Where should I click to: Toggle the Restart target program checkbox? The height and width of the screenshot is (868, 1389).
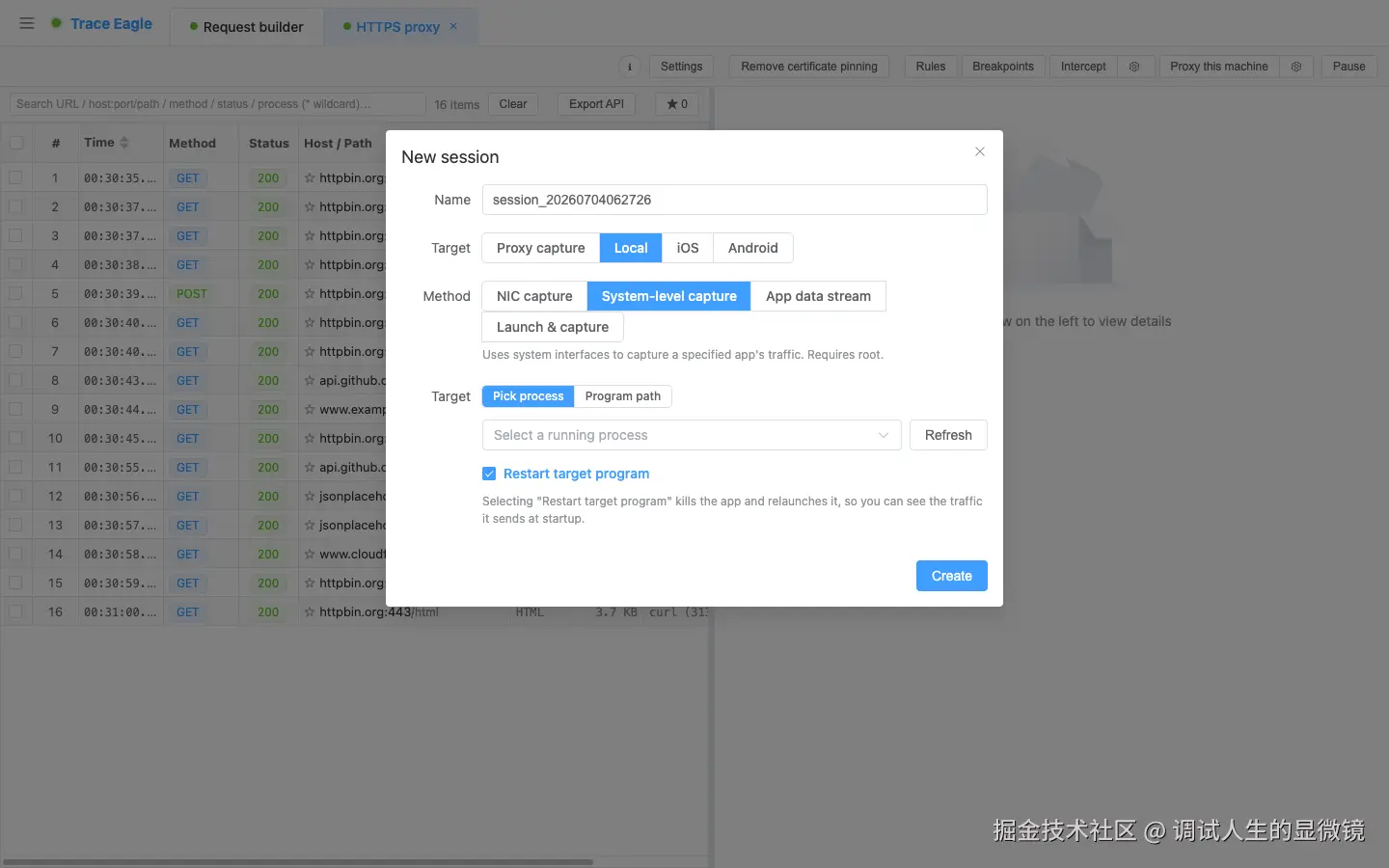tap(489, 474)
